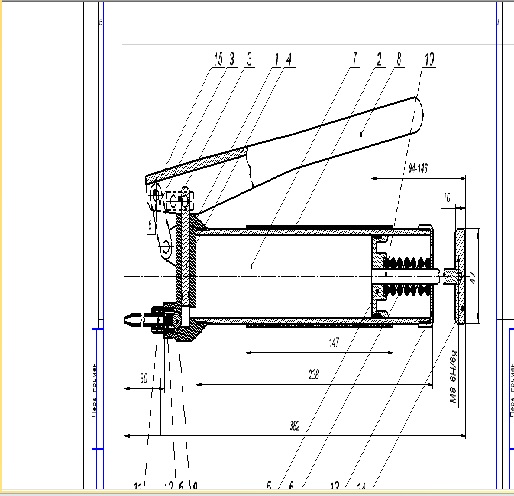Click the 238 dimension value
514x496 pixels.
point(313,374)
